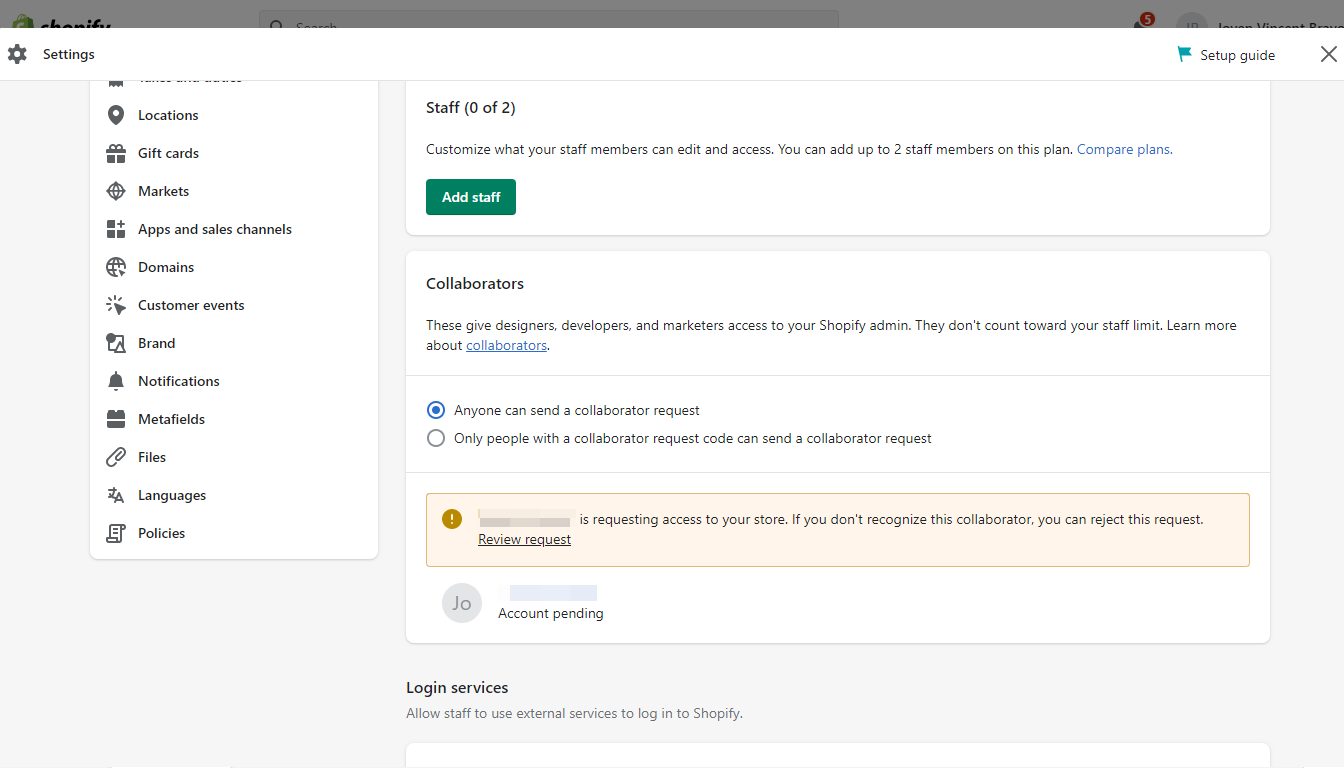Open Languages settings
1344x768 pixels.
pos(171,494)
